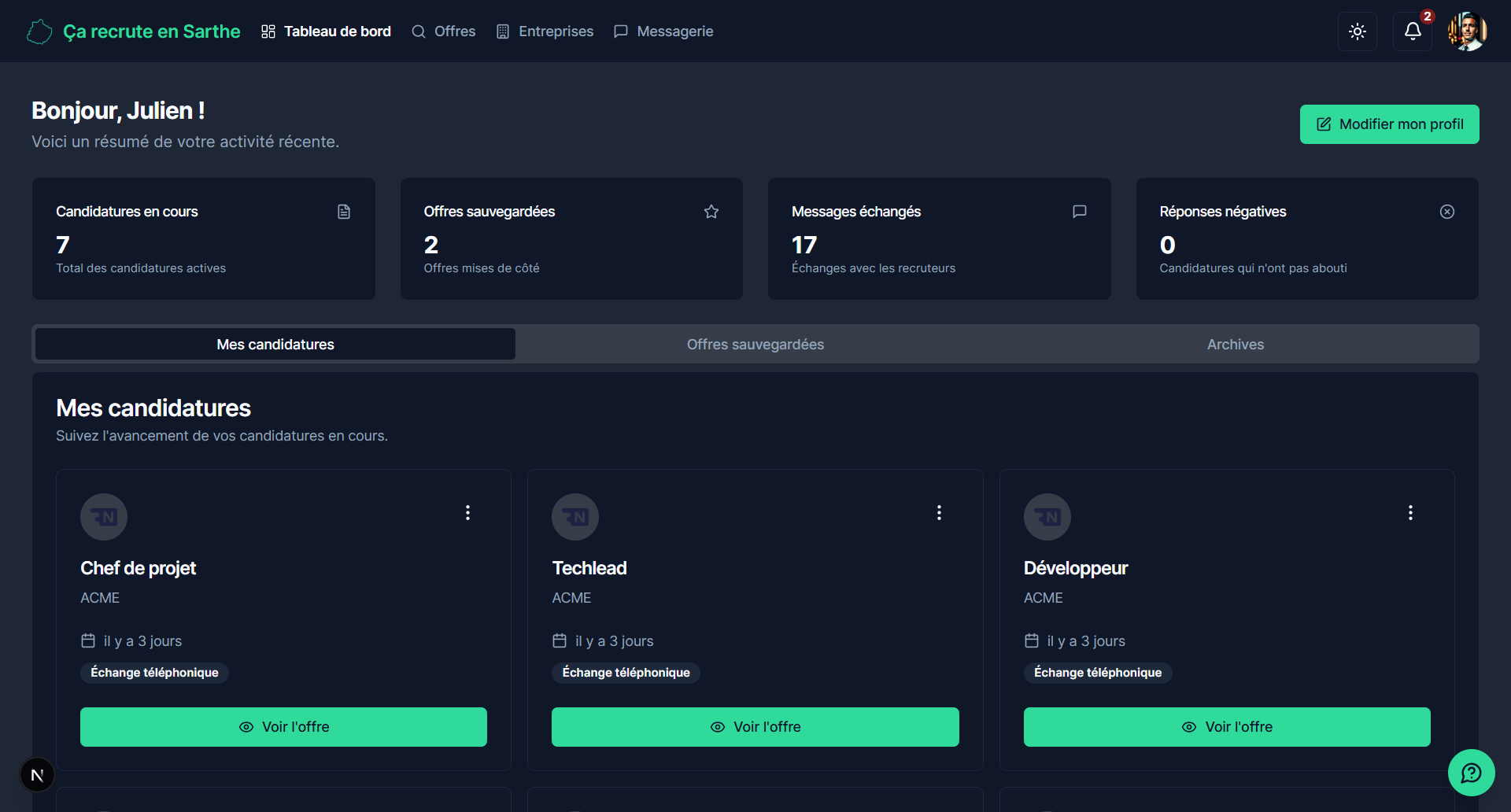The height and width of the screenshot is (812, 1511).
Task: Click the star icon in Offres sauvegardées card
Action: pyautogui.click(x=711, y=212)
